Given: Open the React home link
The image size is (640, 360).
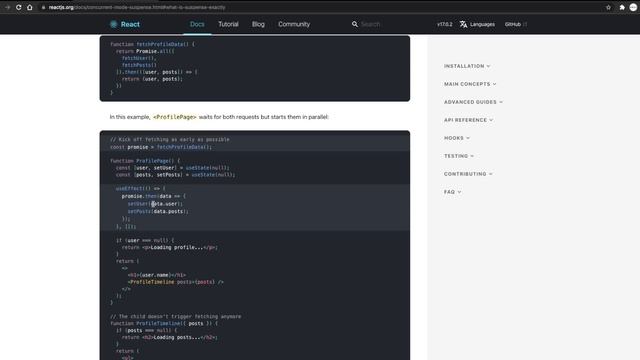Looking at the screenshot, I should click(x=125, y=24).
